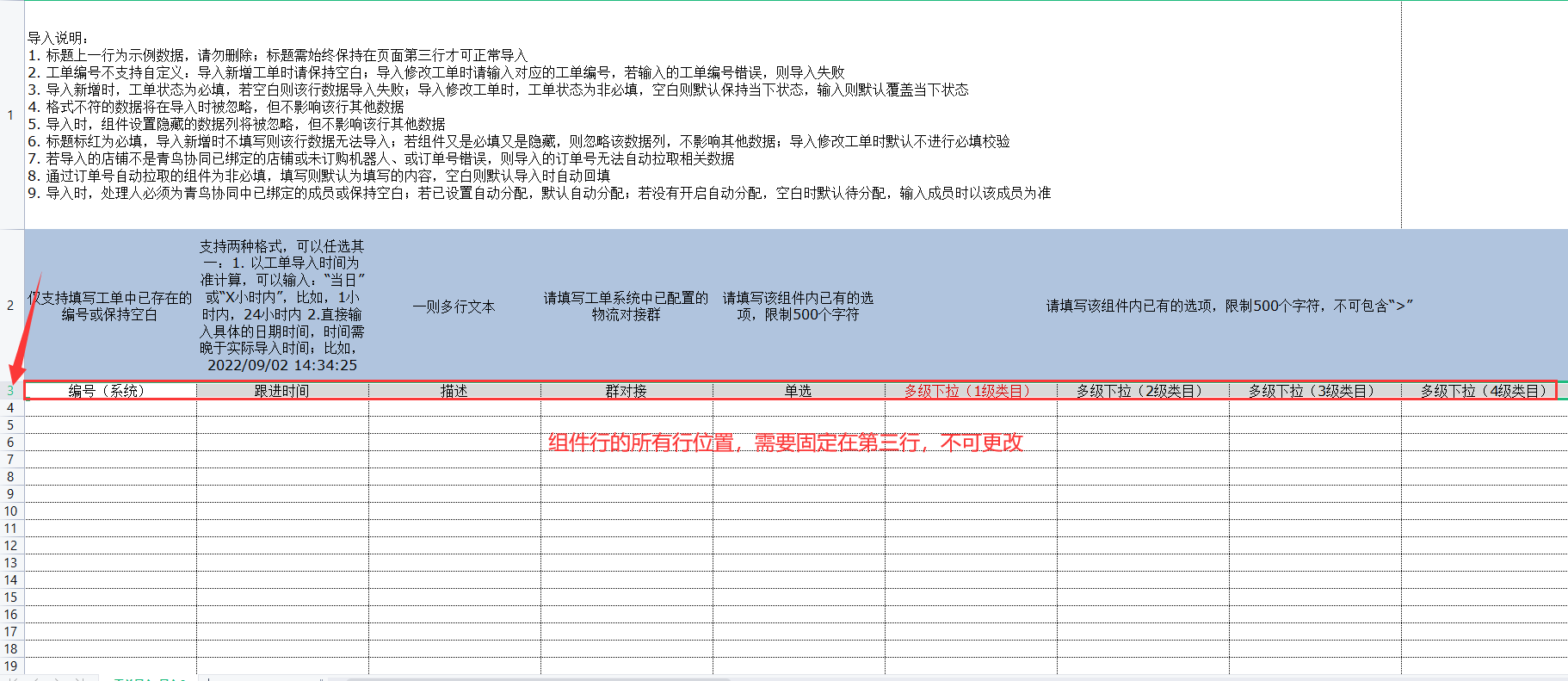
Task: Select row 8 via its row header
Action: click(x=11, y=477)
